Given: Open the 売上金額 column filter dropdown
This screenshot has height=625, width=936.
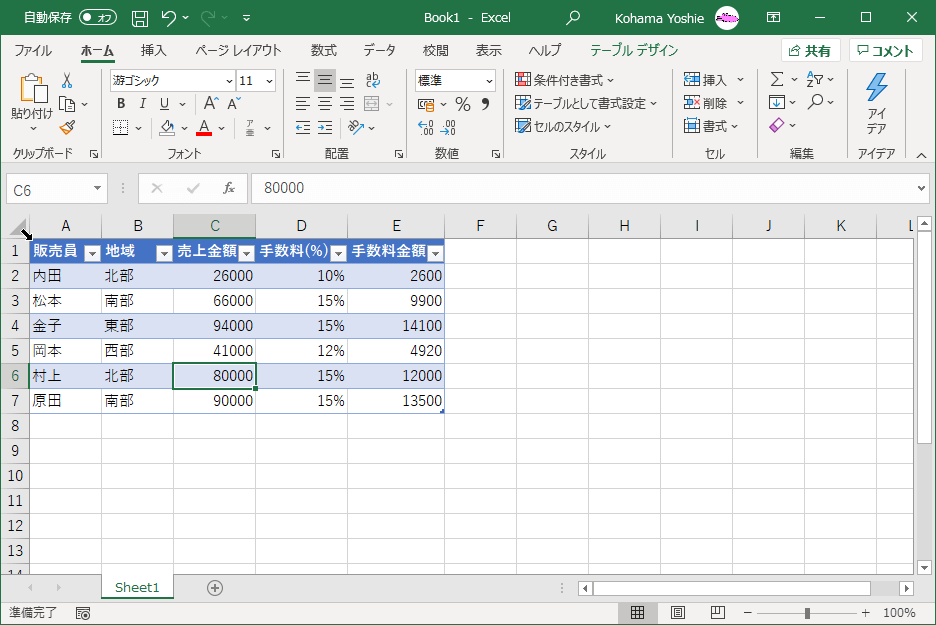Looking at the screenshot, I should 247,254.
